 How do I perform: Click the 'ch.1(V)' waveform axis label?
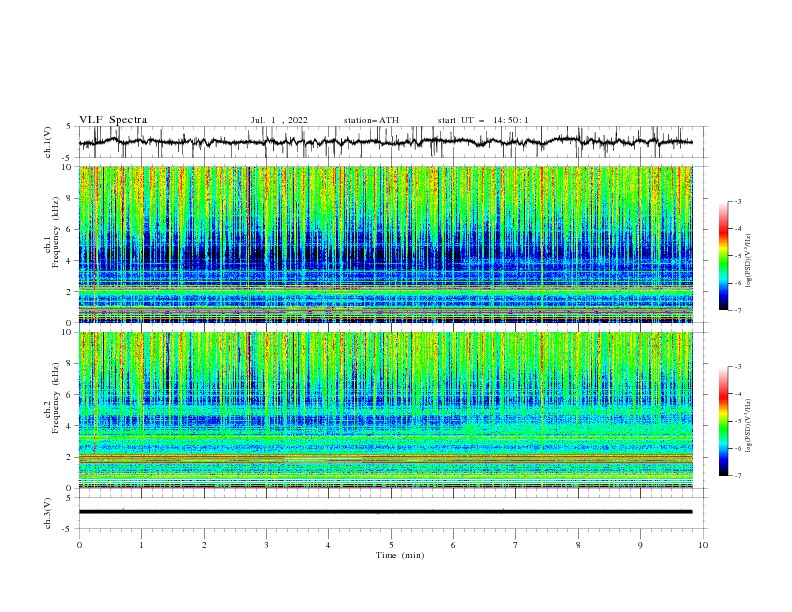point(48,142)
